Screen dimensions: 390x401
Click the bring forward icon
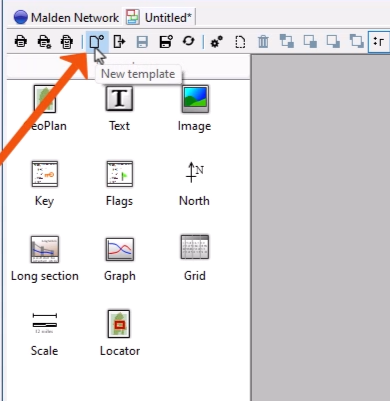click(310, 42)
